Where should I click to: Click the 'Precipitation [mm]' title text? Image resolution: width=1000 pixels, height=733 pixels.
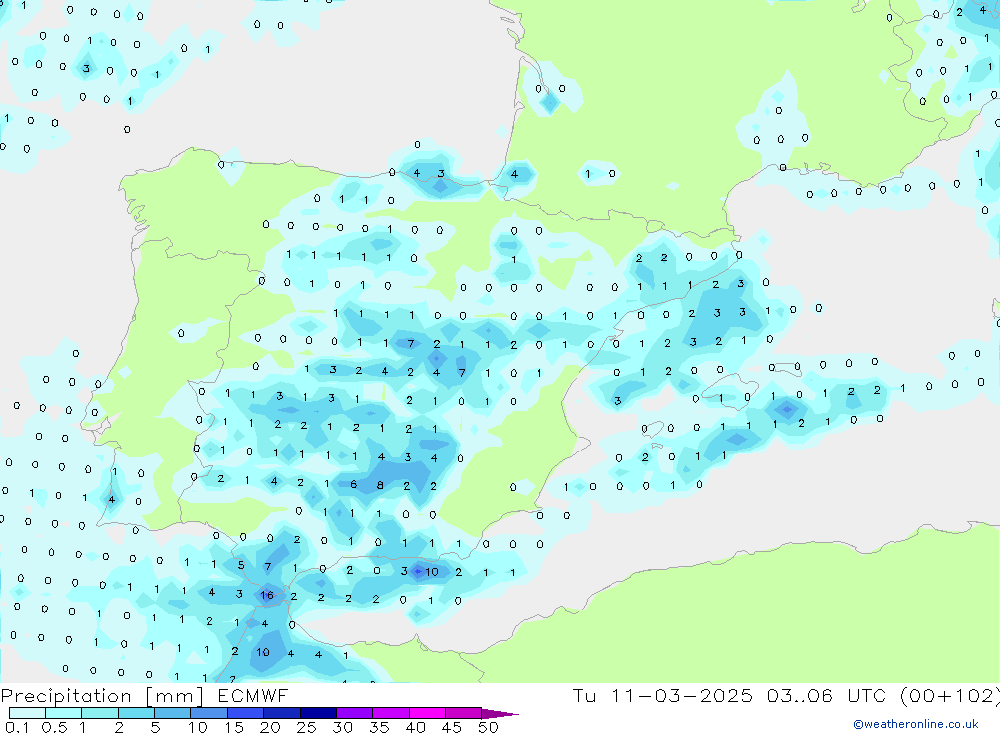tap(102, 696)
